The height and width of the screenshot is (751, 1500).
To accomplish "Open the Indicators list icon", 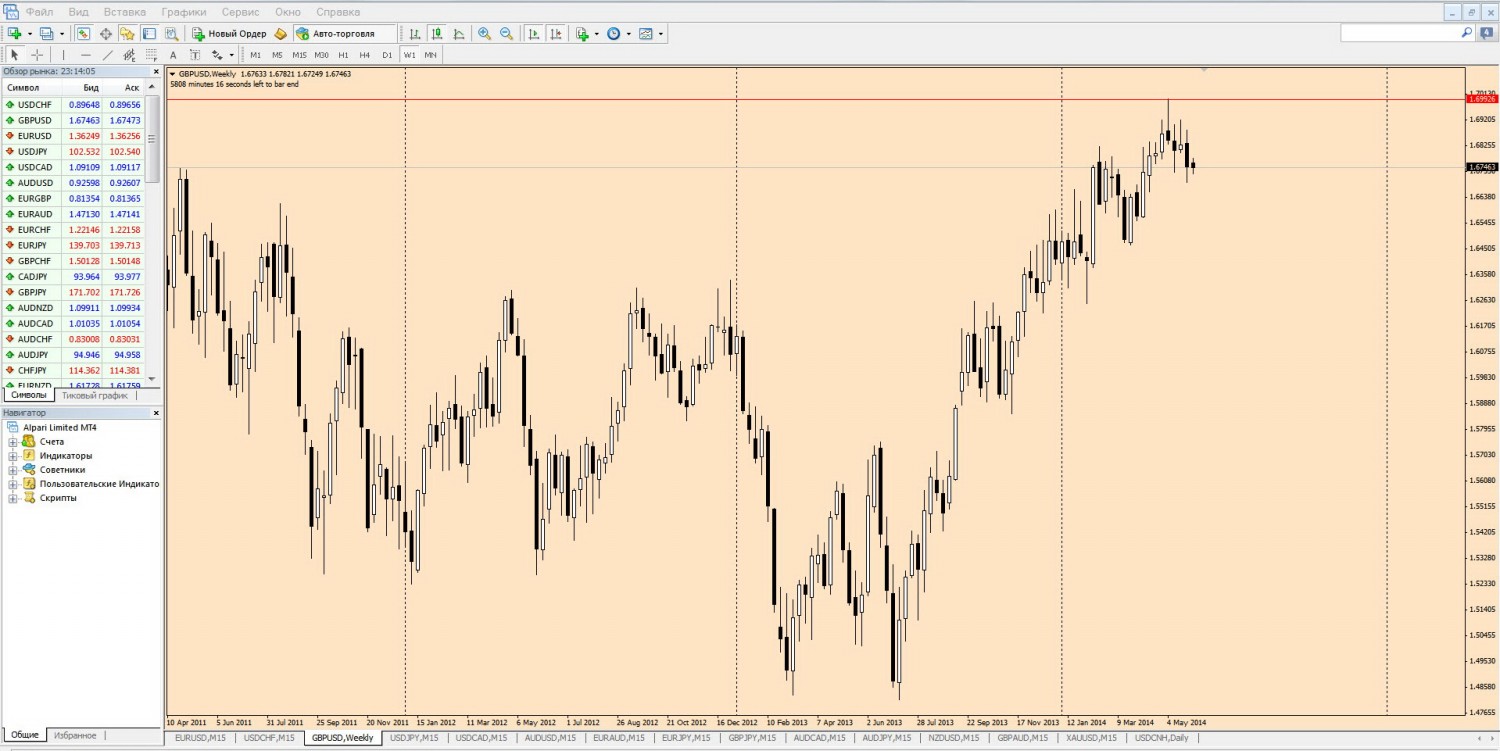I will tap(583, 33).
